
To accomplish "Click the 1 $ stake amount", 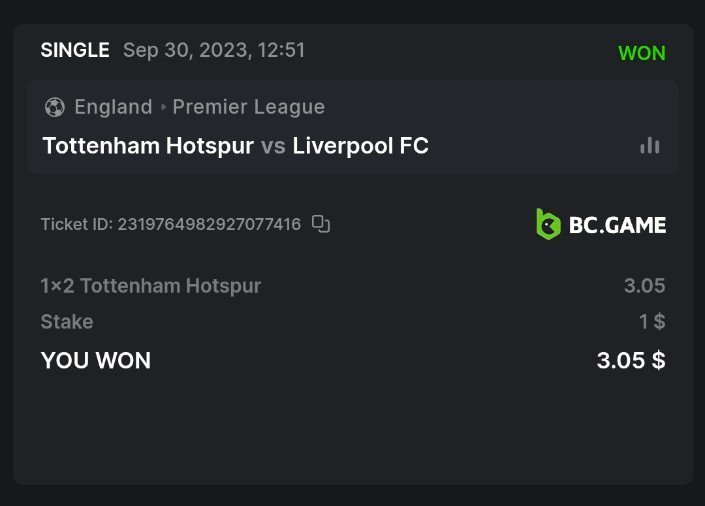I will pyautogui.click(x=652, y=322).
